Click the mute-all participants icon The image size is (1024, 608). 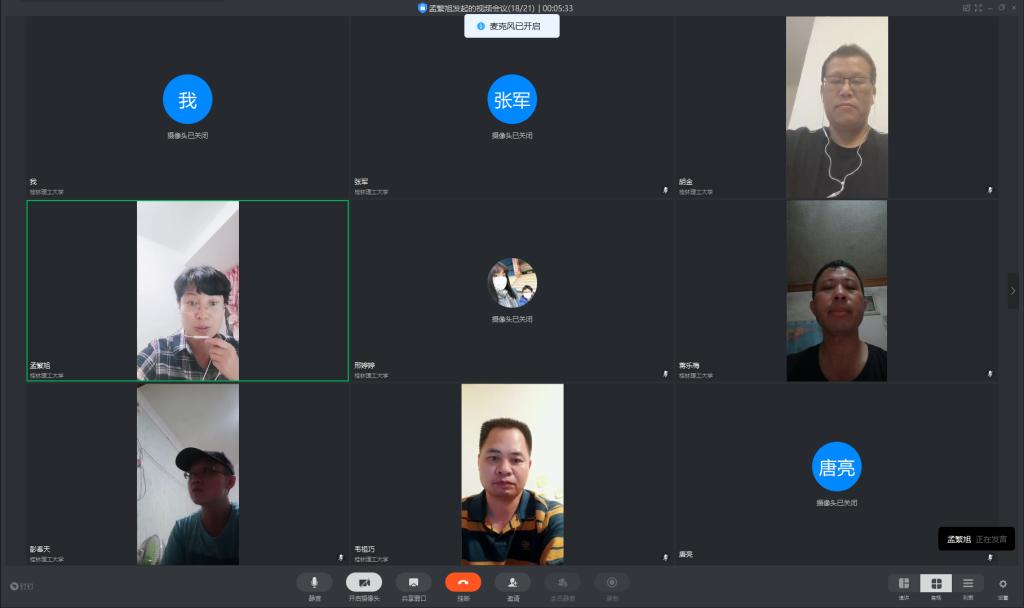point(562,582)
